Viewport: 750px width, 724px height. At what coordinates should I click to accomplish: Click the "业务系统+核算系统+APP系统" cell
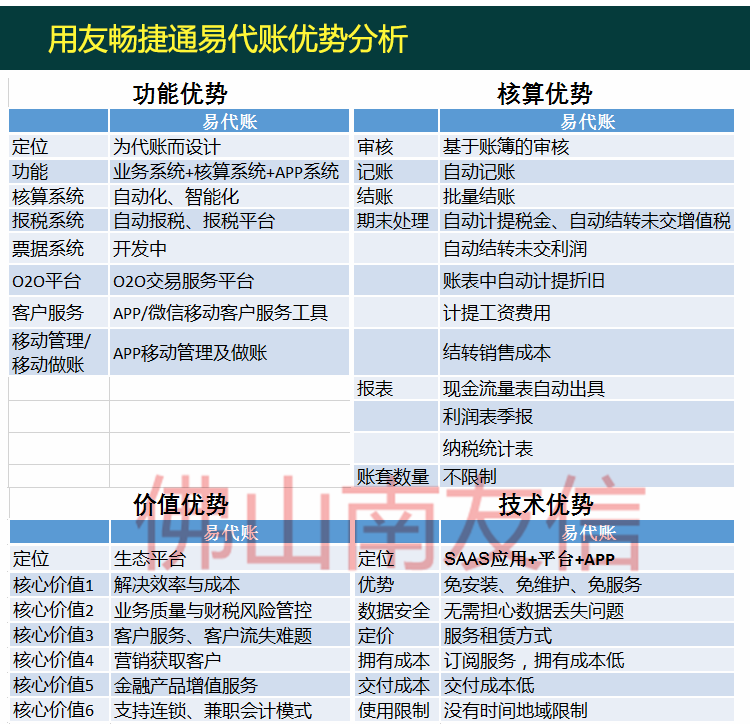tap(229, 172)
